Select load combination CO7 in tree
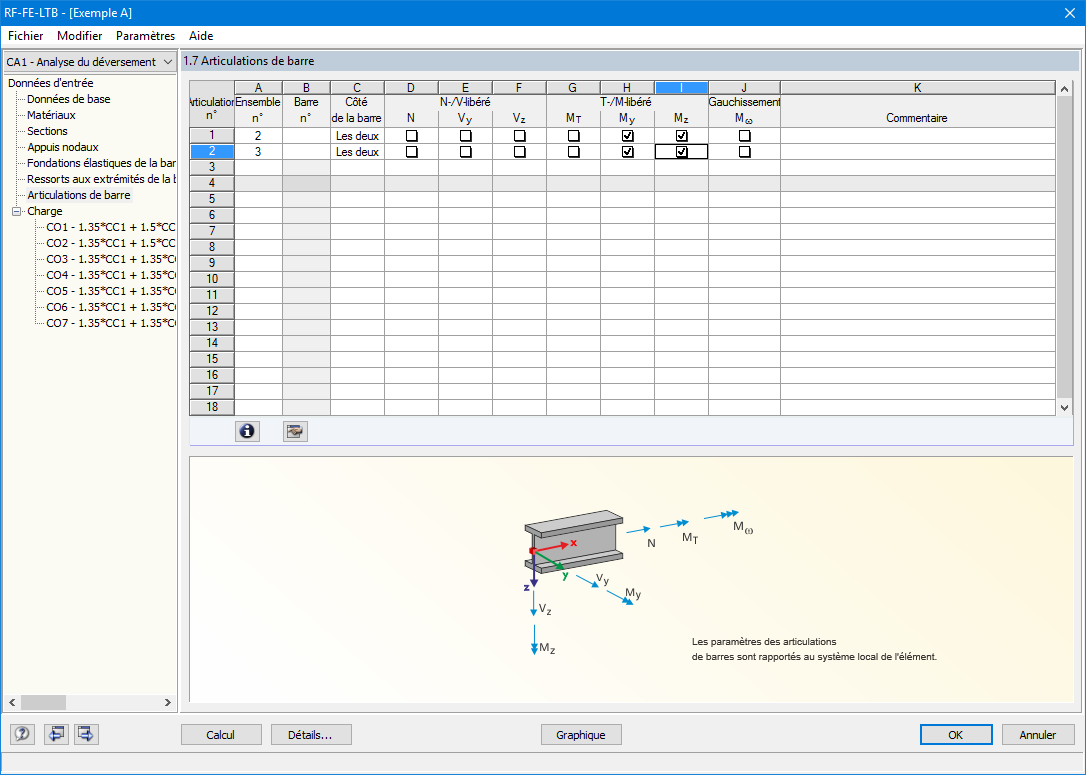 coord(111,323)
